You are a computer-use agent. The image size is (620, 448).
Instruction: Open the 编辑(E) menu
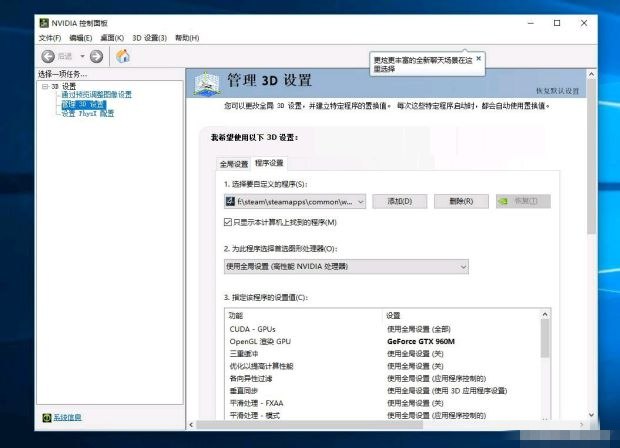click(x=81, y=38)
